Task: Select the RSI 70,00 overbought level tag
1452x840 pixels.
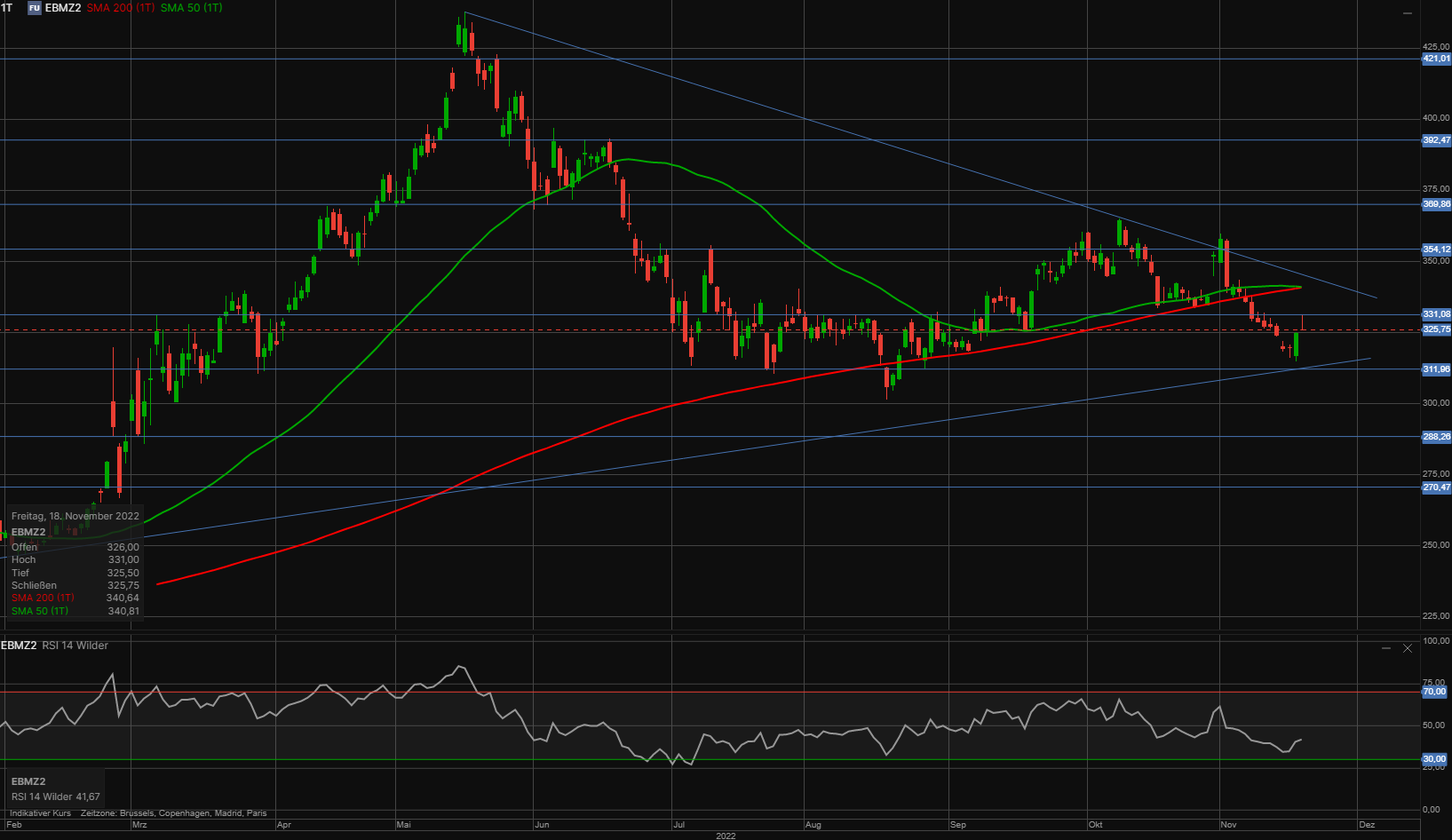Action: coord(1434,692)
